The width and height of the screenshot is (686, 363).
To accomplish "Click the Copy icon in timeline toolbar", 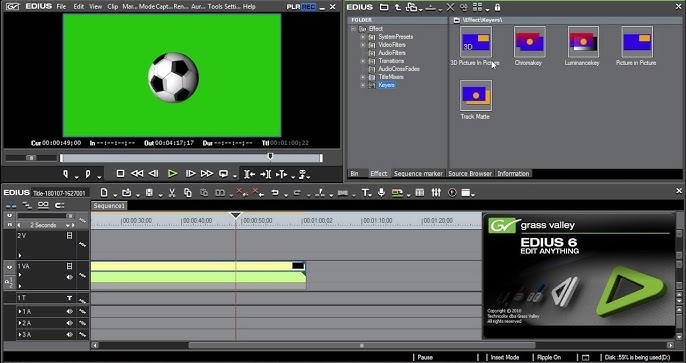I will (188, 192).
